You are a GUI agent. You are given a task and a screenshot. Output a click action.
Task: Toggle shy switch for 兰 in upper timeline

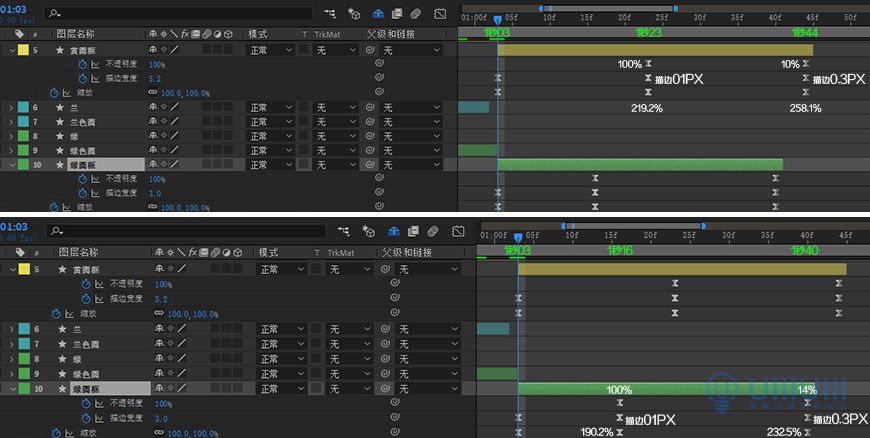153,107
